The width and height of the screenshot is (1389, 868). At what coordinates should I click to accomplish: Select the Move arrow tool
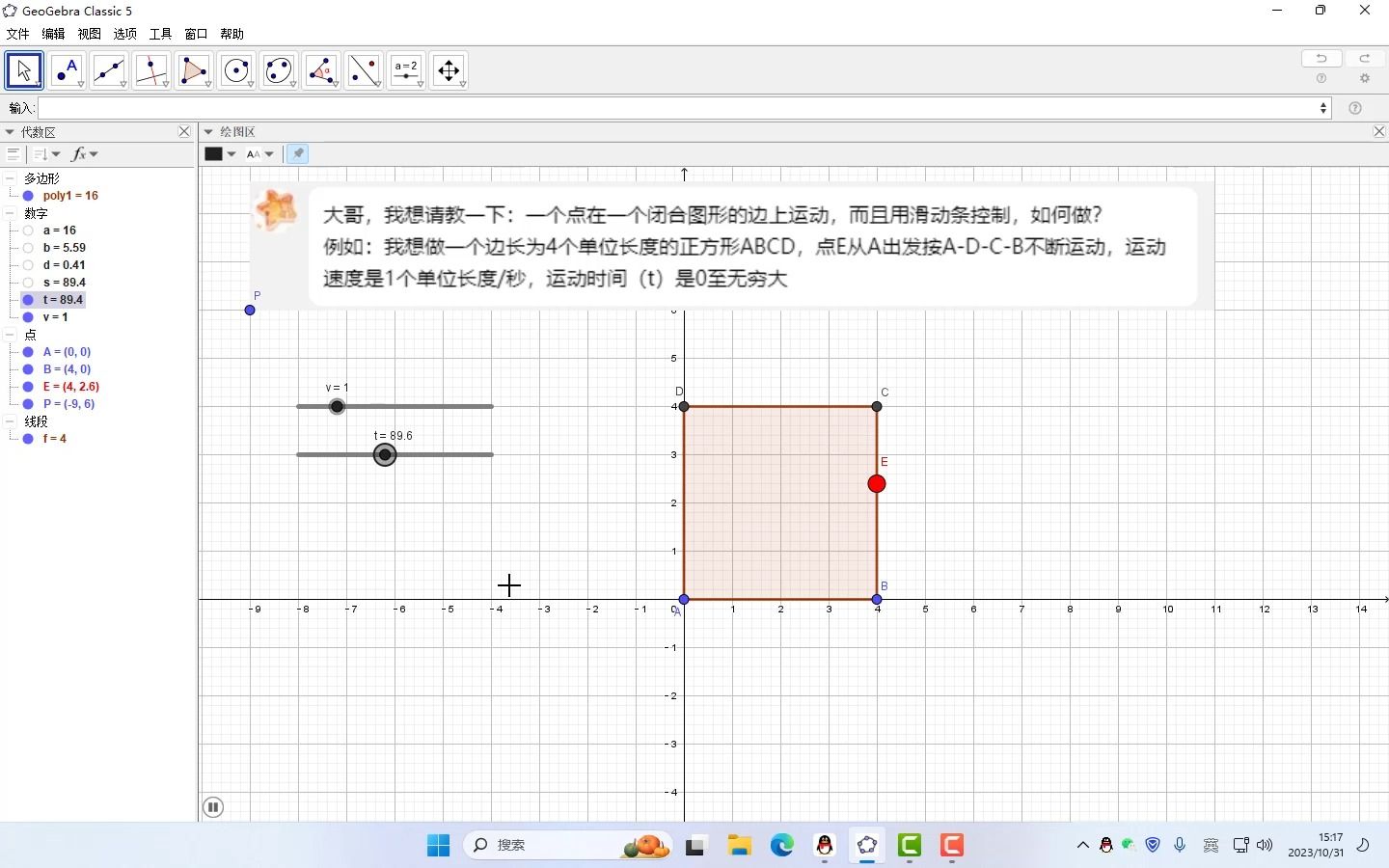click(x=24, y=70)
